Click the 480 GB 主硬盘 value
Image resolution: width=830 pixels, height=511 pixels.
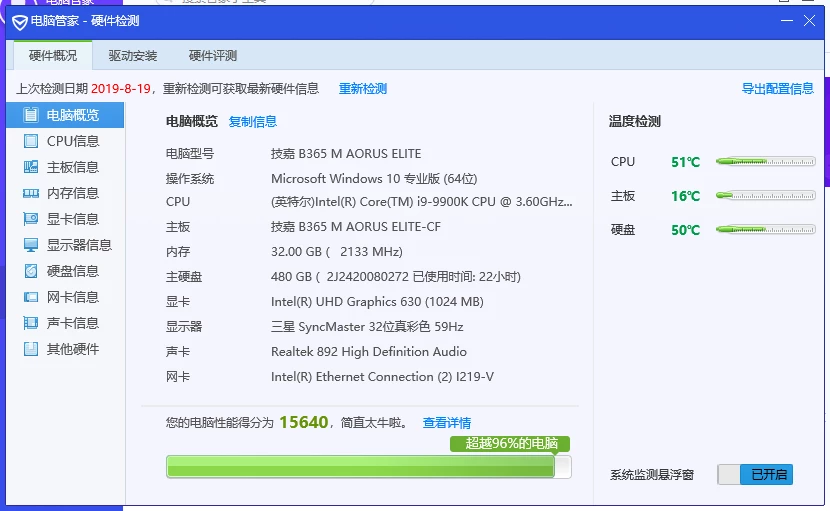[x=396, y=276]
